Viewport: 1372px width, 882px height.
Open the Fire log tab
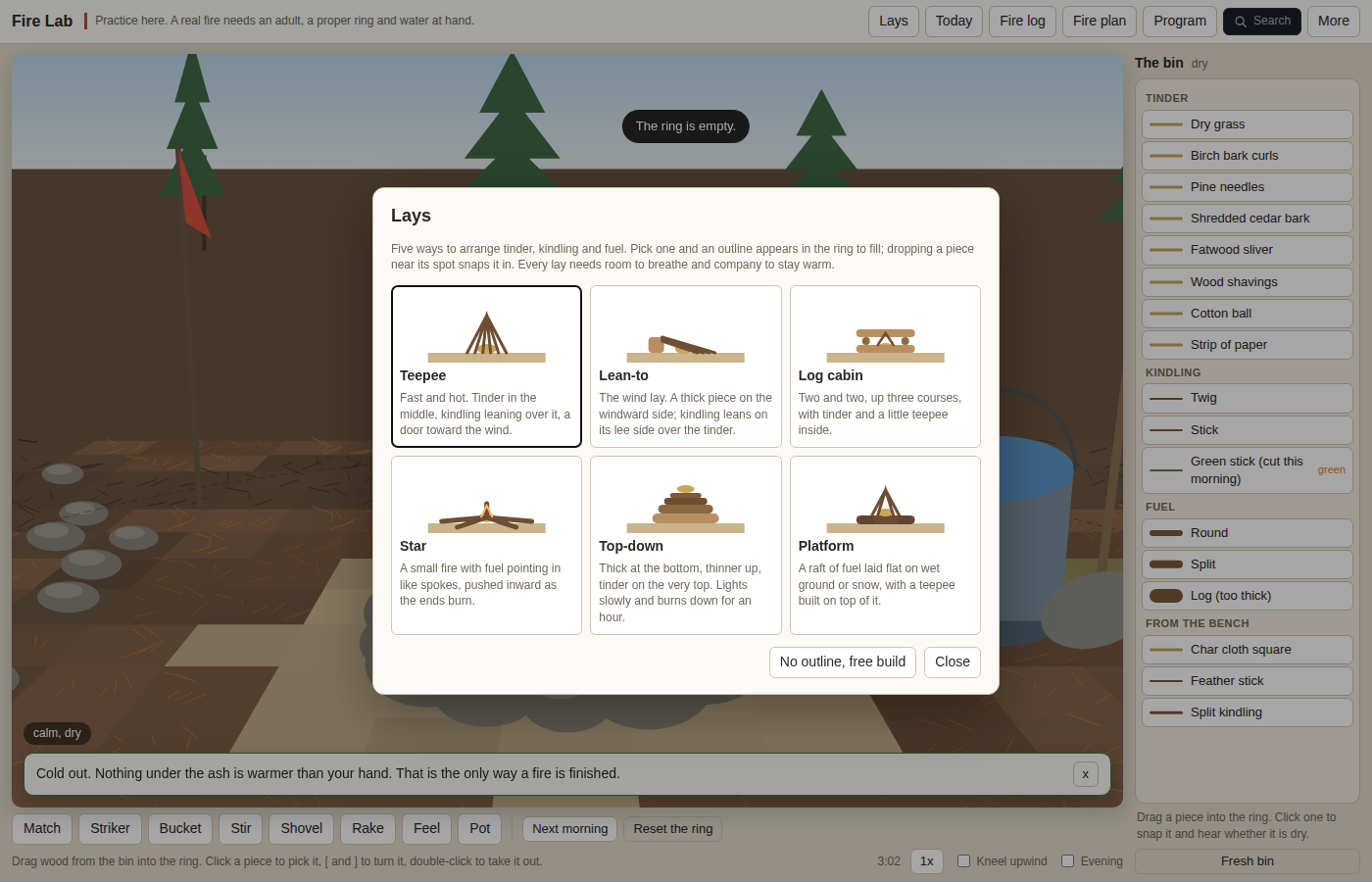[1022, 22]
